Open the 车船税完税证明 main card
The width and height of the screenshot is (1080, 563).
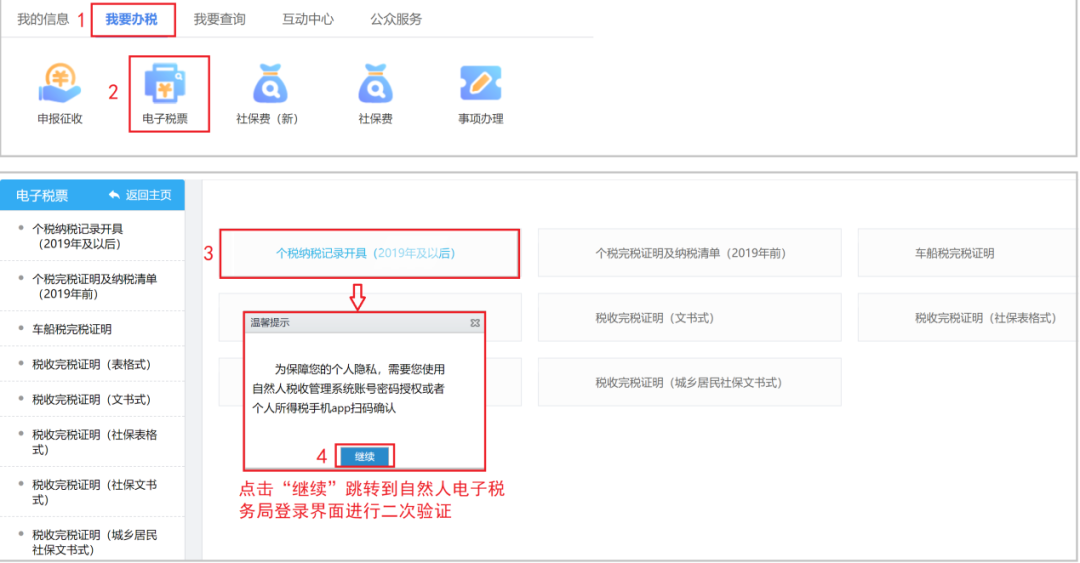968,254
